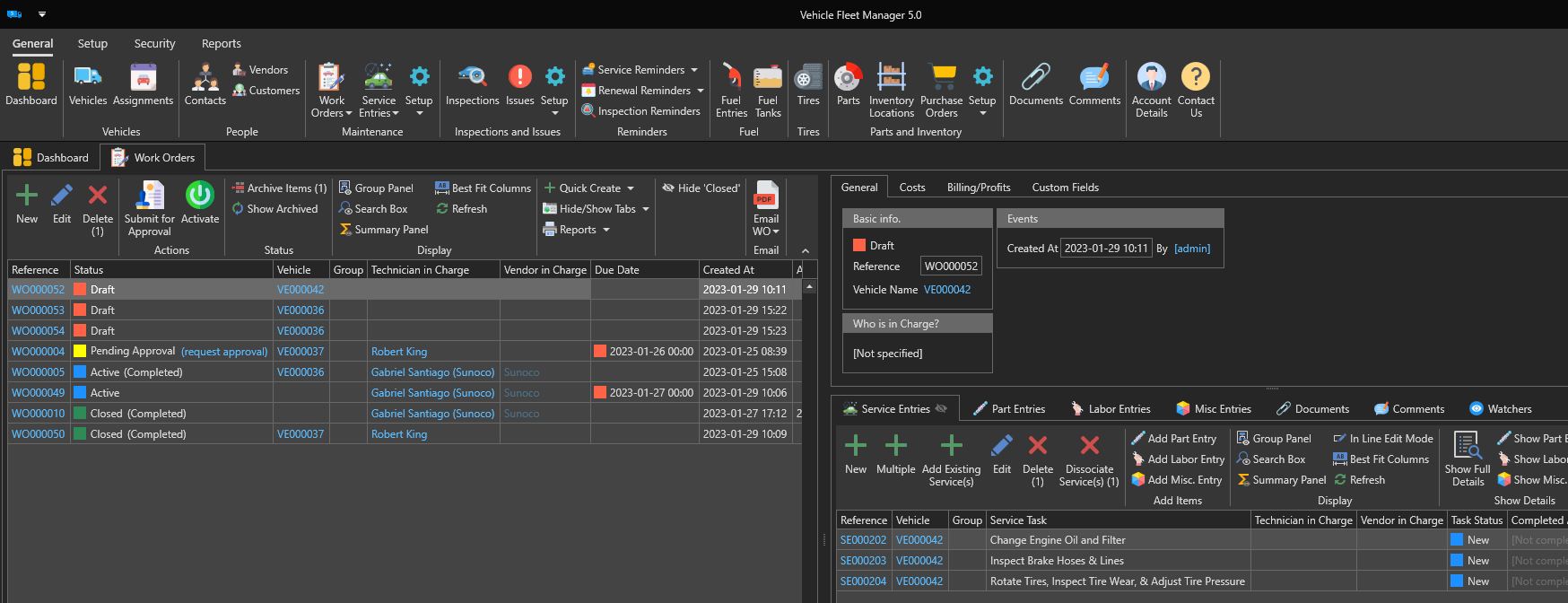Toggle Hide 'Closed' work orders
This screenshot has width=1568, height=603.
(x=701, y=188)
